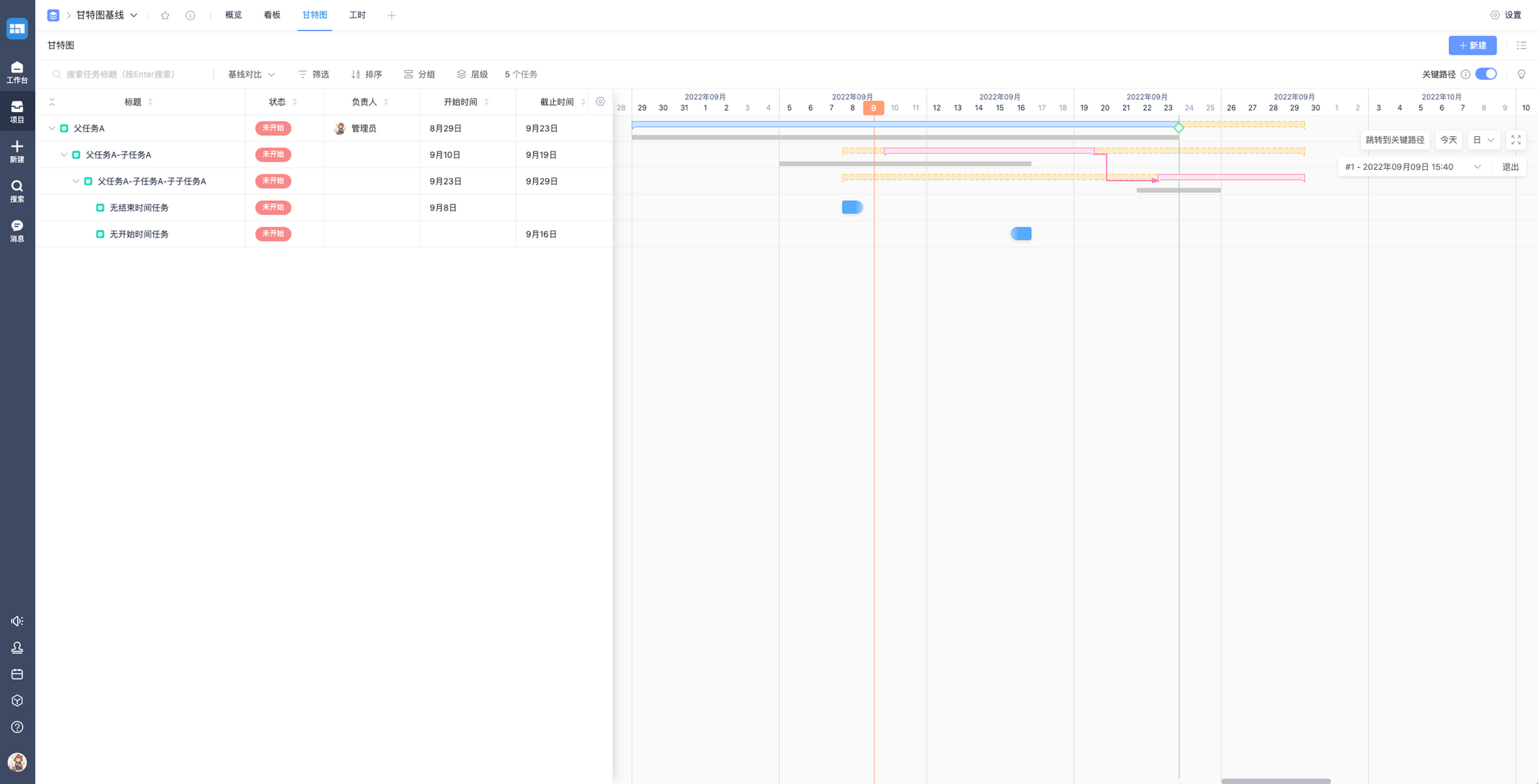Open column settings gear icon

click(601, 101)
